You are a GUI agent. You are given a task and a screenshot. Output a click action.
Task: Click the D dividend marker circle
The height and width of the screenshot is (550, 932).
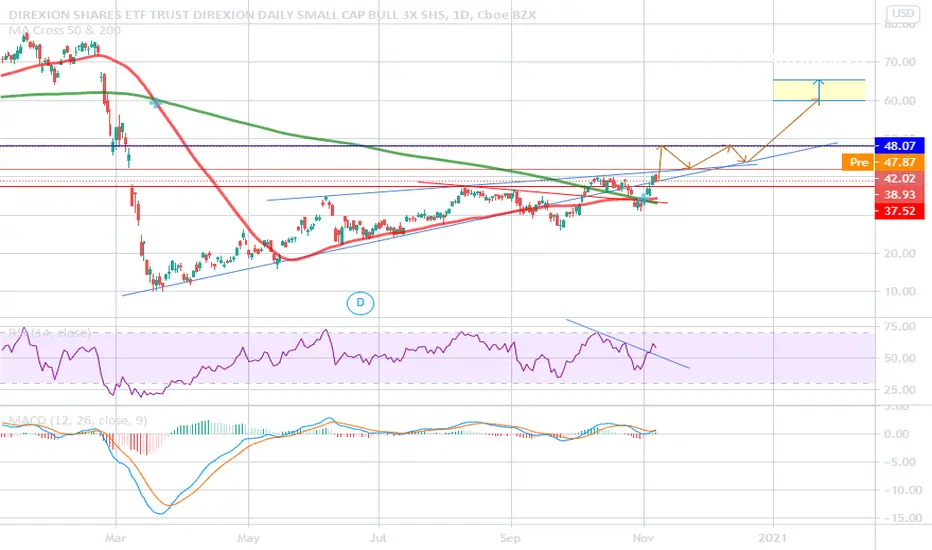(x=360, y=303)
